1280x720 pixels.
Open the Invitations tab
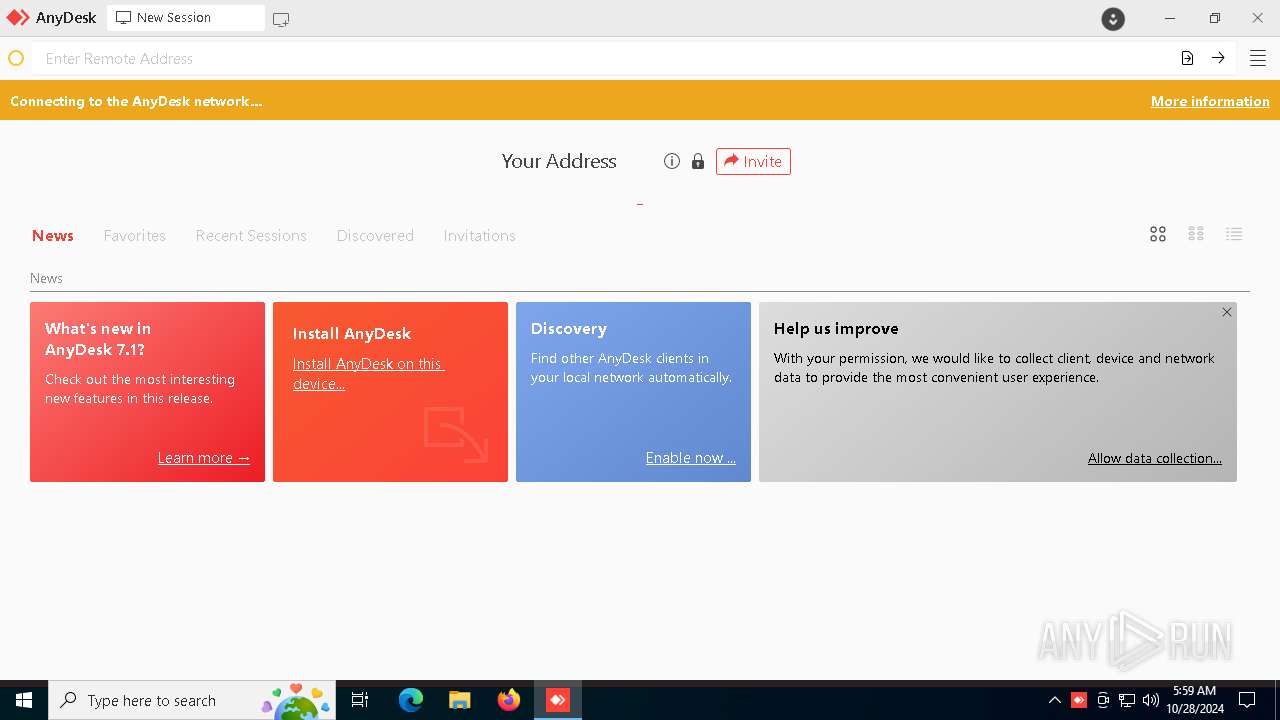tap(480, 236)
